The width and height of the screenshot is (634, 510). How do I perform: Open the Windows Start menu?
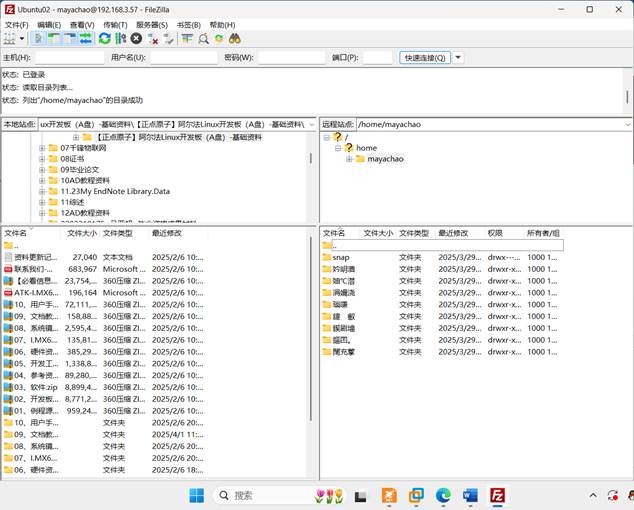pos(197,495)
